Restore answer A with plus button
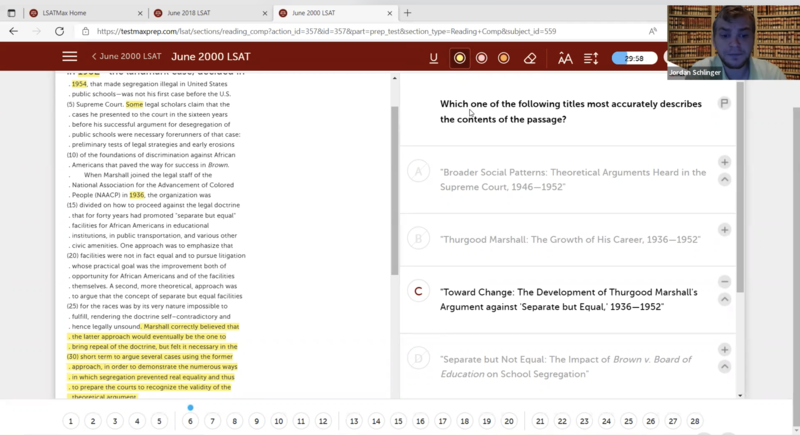 pyautogui.click(x=724, y=162)
